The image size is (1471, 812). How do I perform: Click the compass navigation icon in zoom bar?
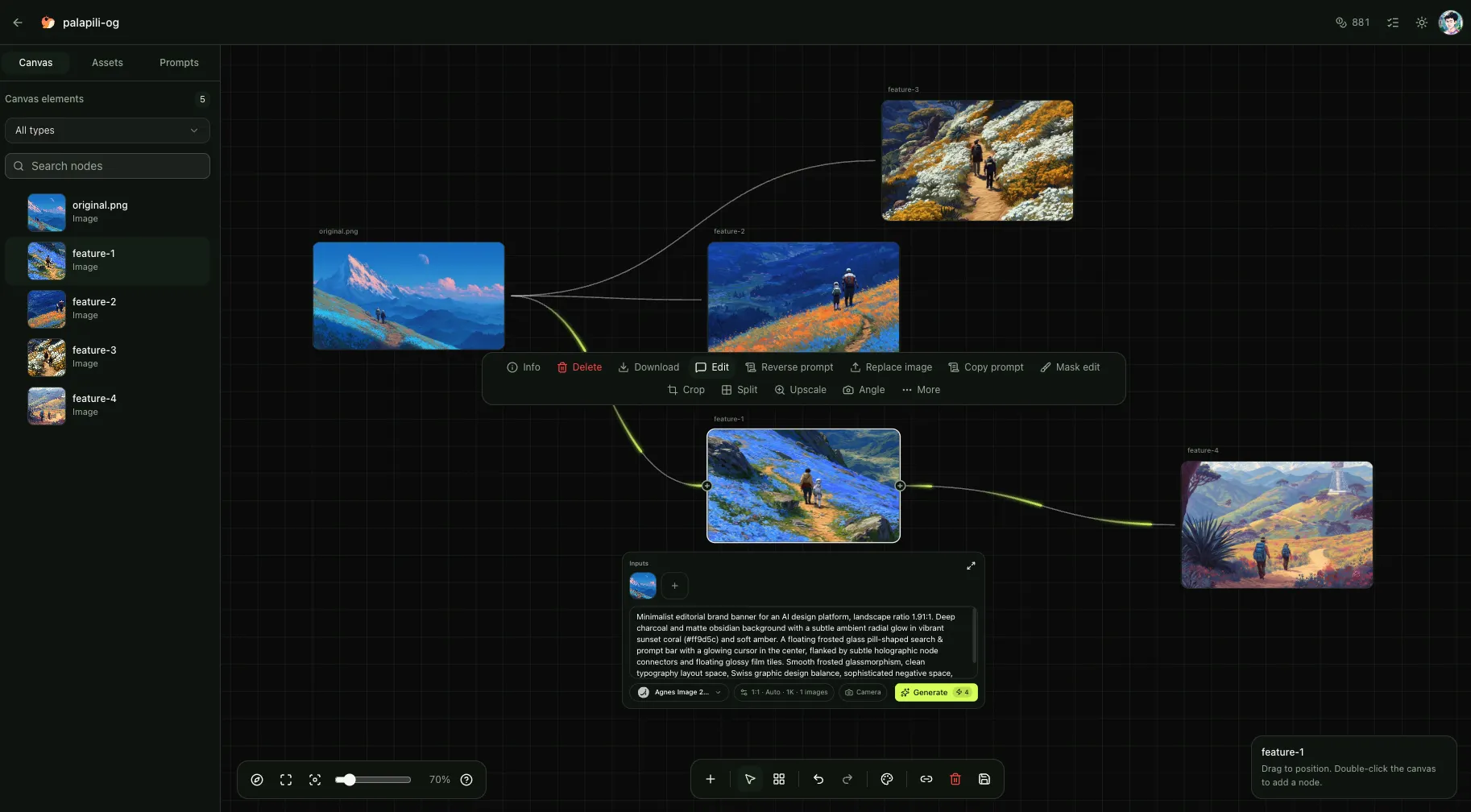[x=257, y=780]
